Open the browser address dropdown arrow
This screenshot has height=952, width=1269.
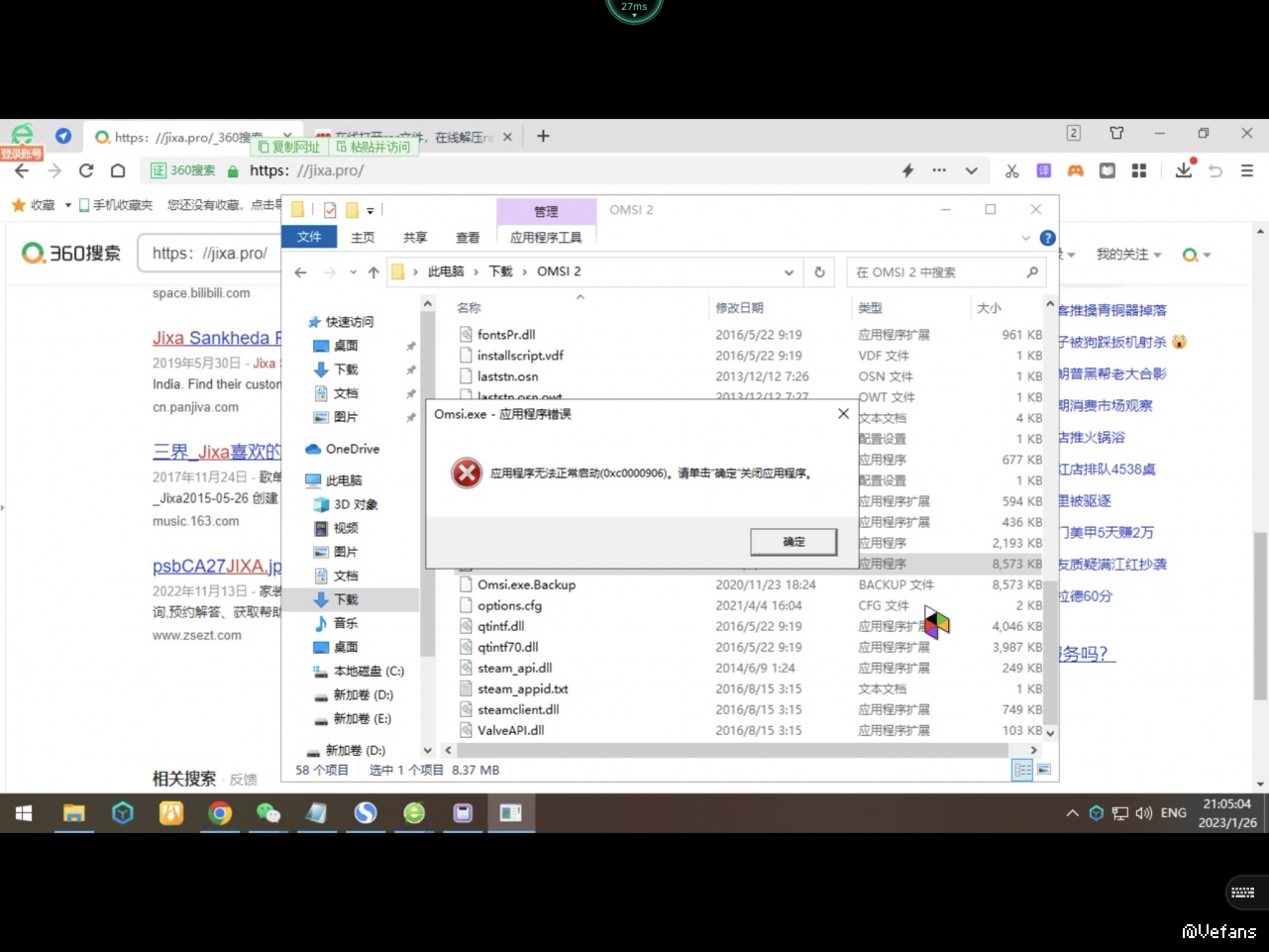(x=971, y=170)
